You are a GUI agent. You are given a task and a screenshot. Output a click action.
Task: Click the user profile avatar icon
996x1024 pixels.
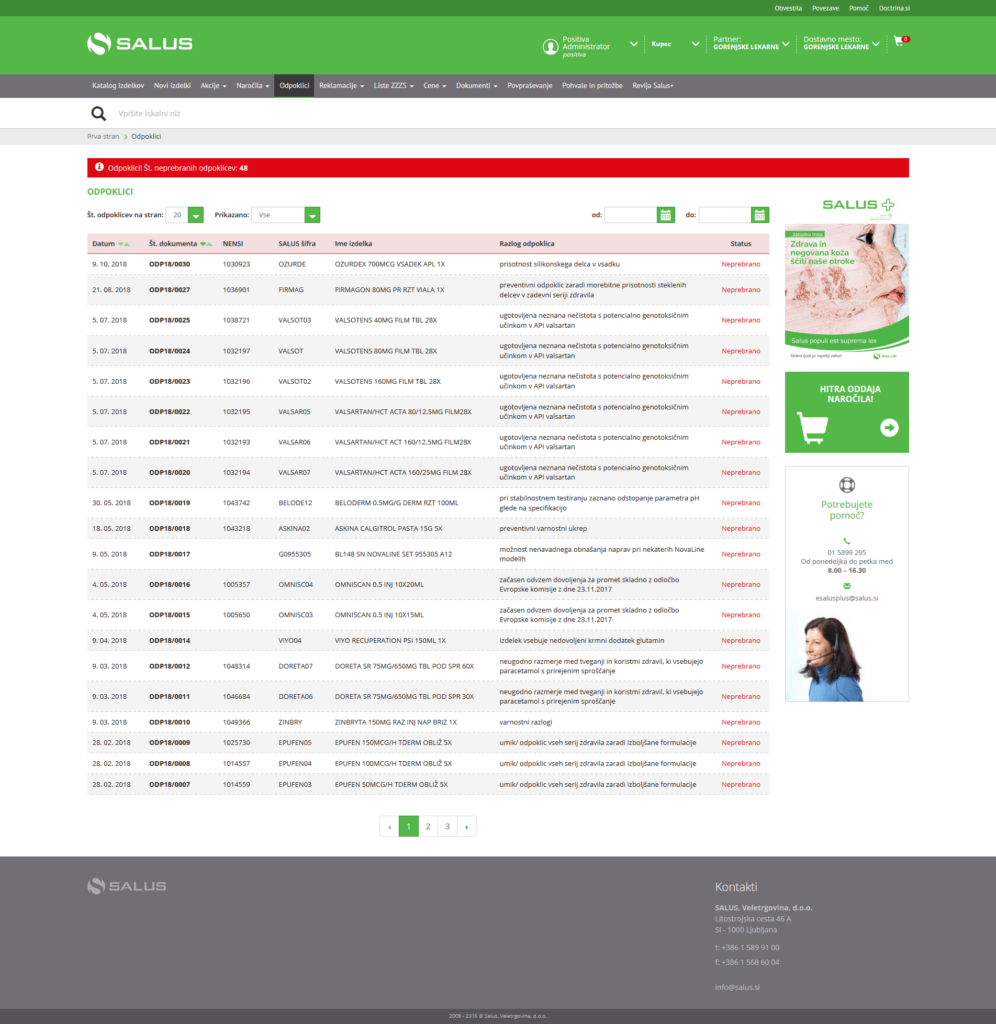pyautogui.click(x=550, y=46)
